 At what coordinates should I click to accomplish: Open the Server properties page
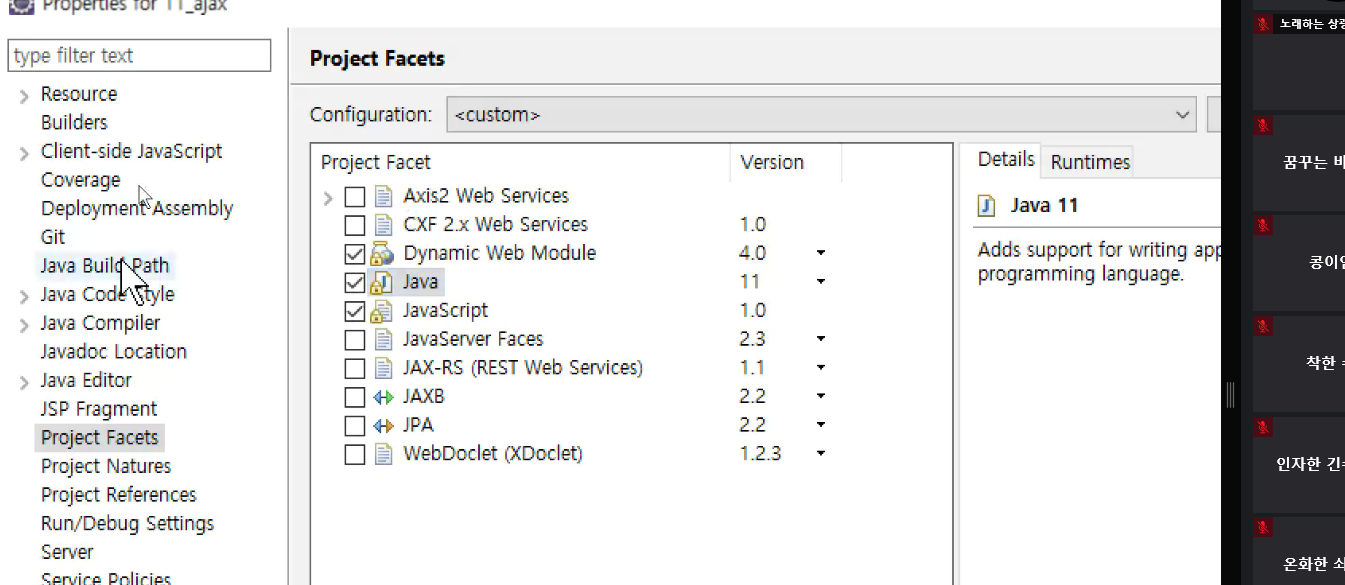(x=67, y=552)
